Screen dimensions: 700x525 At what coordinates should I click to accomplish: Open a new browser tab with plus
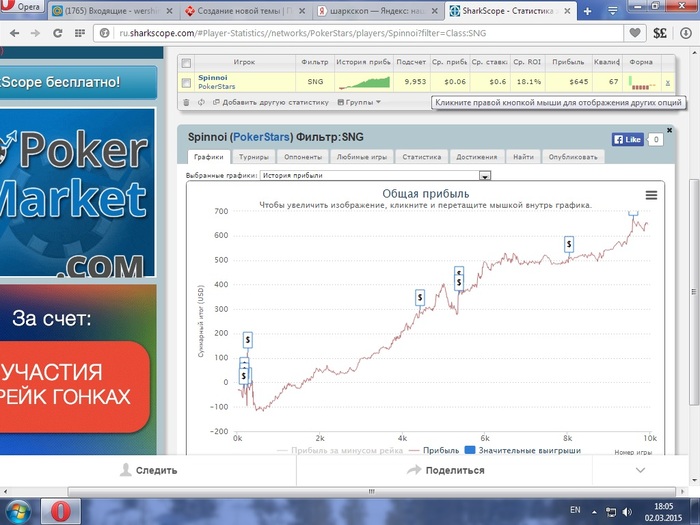click(588, 12)
